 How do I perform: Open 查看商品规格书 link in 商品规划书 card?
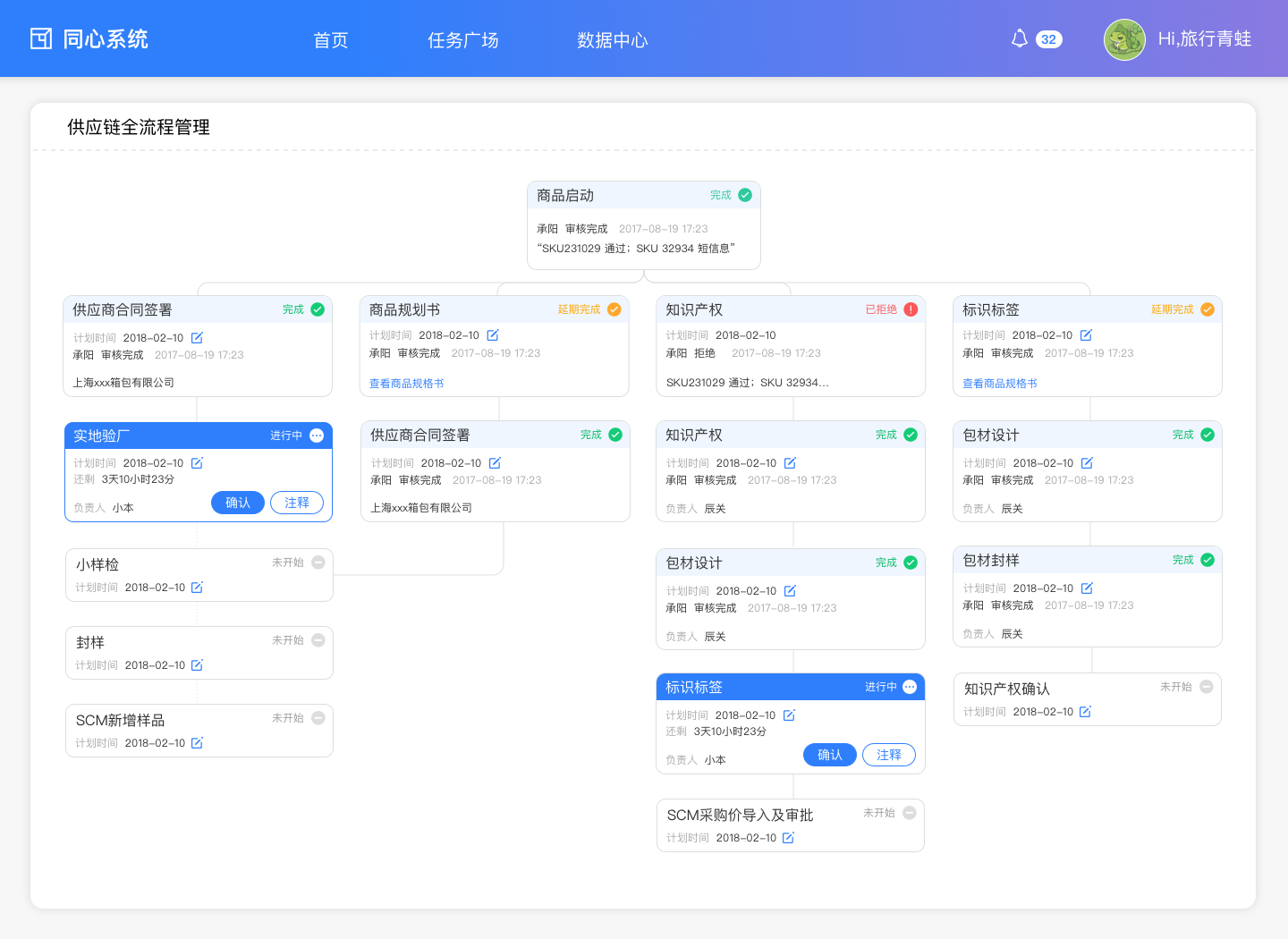(x=407, y=384)
